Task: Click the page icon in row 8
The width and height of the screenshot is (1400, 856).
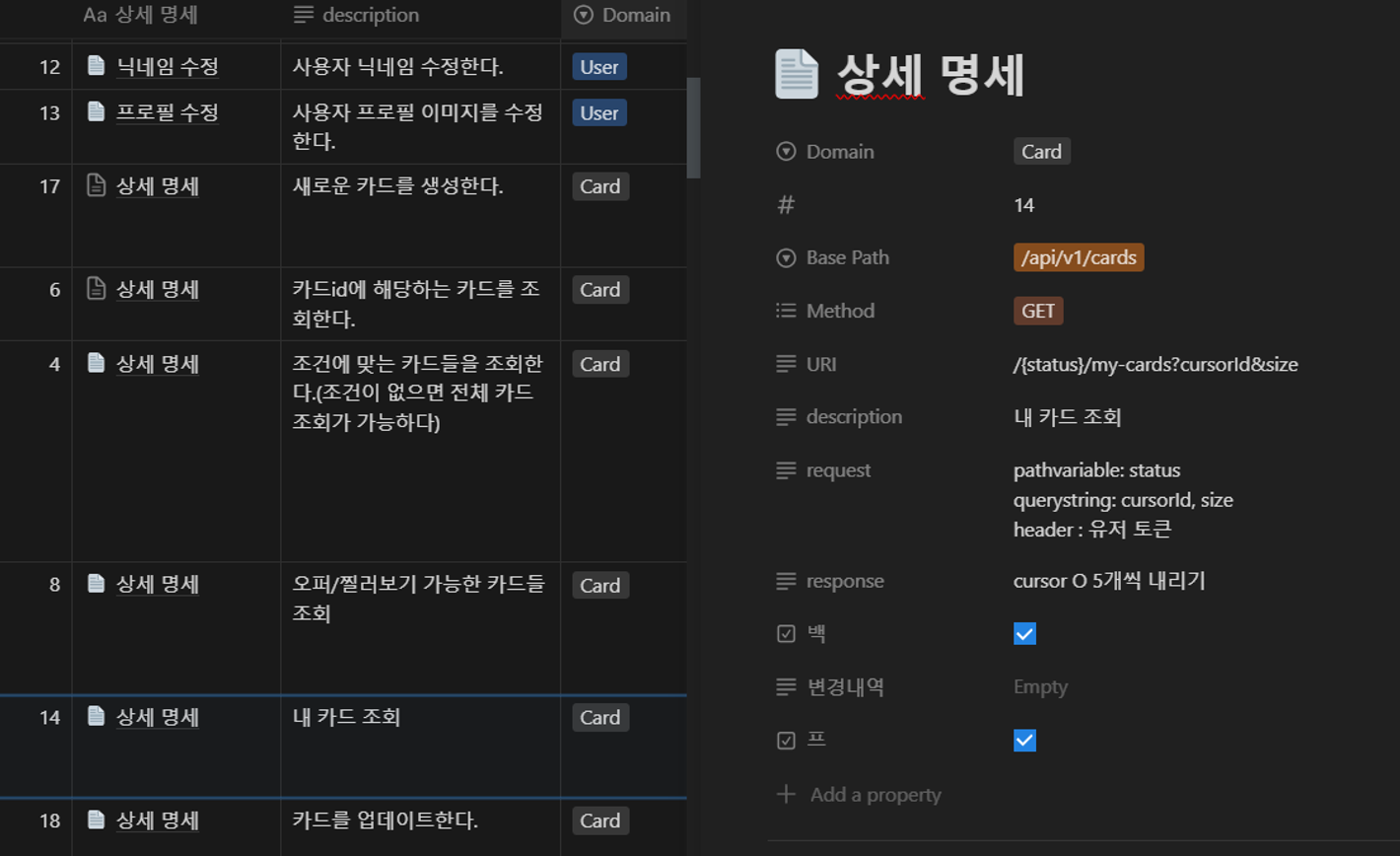Action: 96,584
